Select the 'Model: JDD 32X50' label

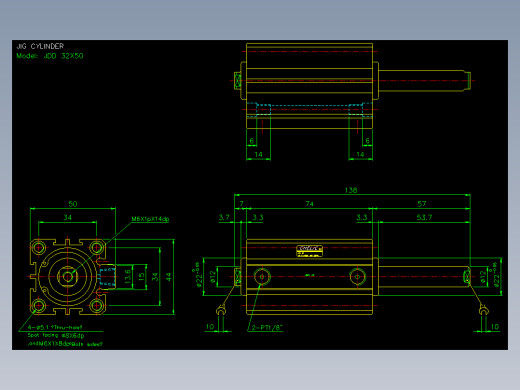50,56
